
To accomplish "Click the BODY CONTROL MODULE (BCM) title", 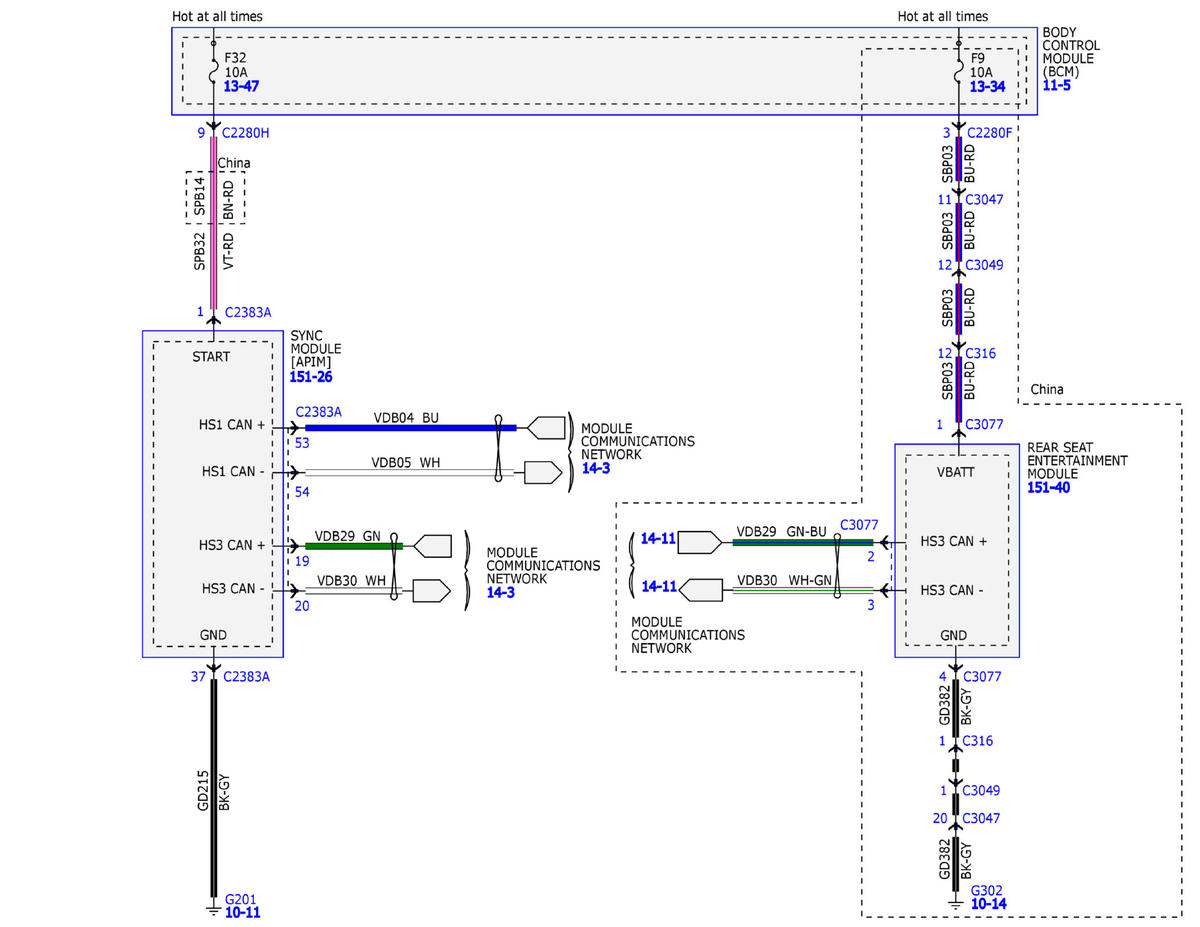I will pos(1071,52).
